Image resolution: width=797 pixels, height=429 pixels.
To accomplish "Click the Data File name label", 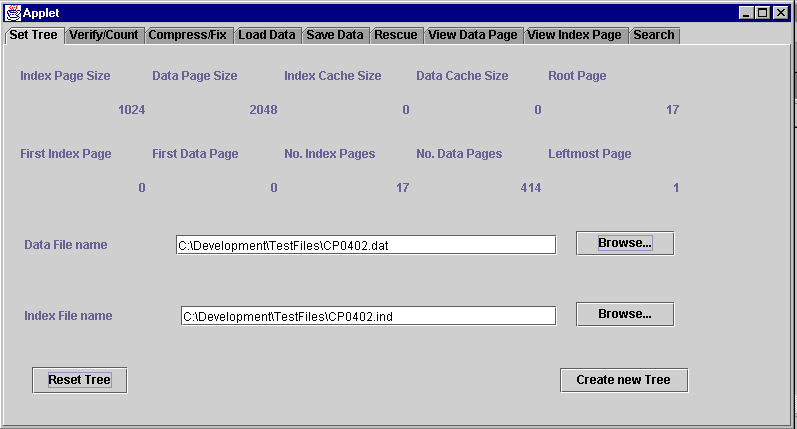I will point(66,245).
